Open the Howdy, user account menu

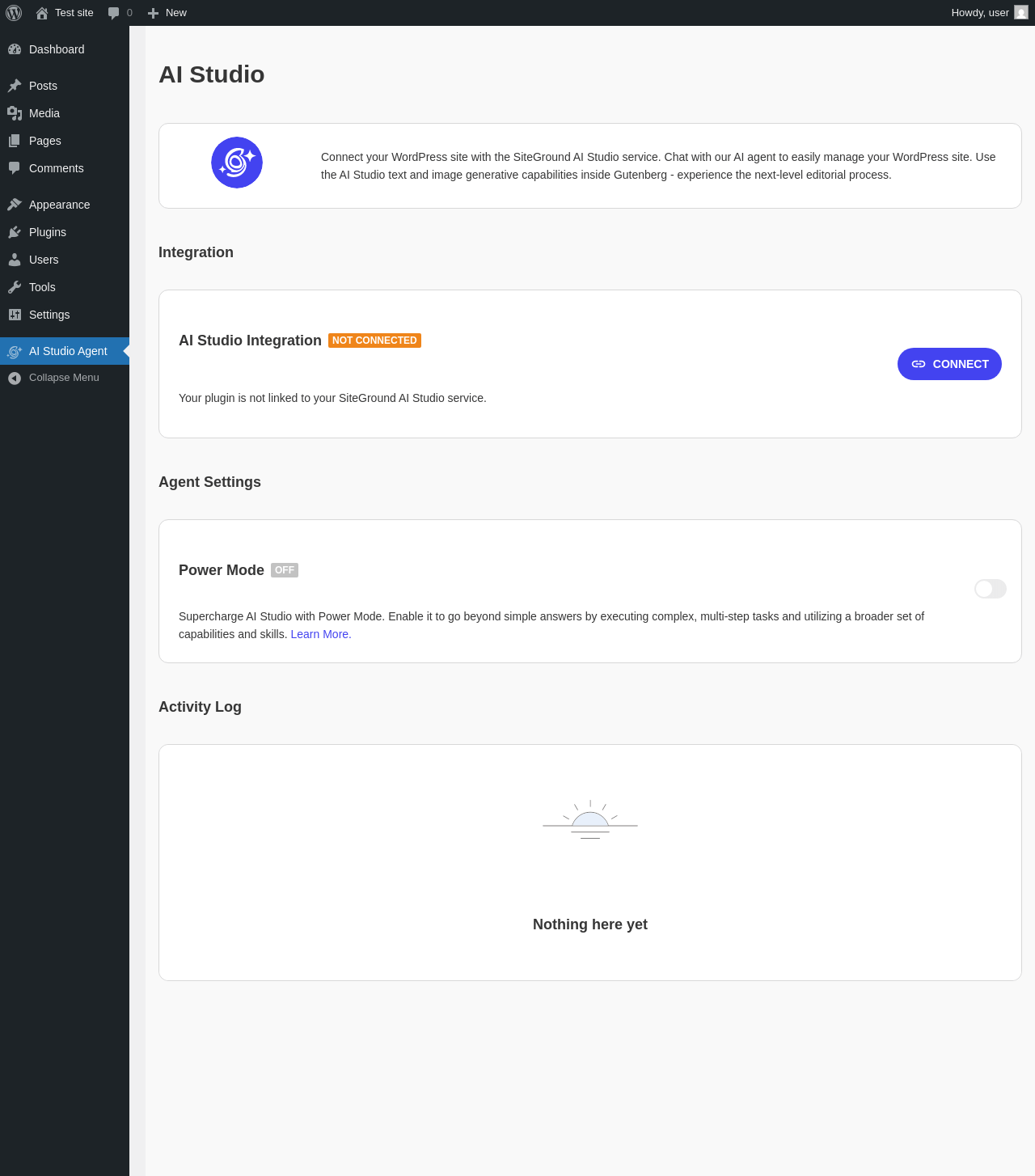click(x=980, y=13)
